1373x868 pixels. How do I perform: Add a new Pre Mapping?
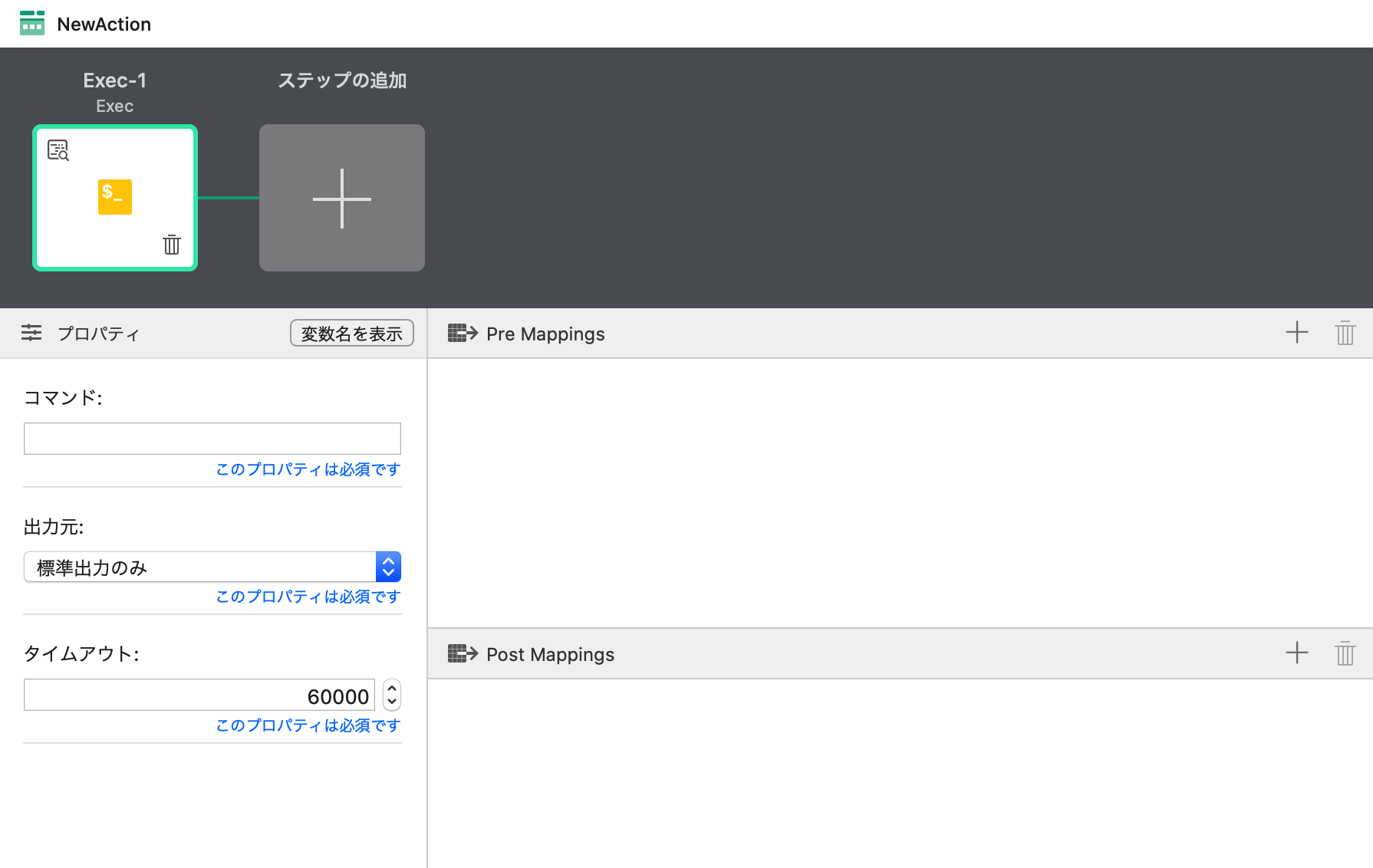click(1296, 333)
